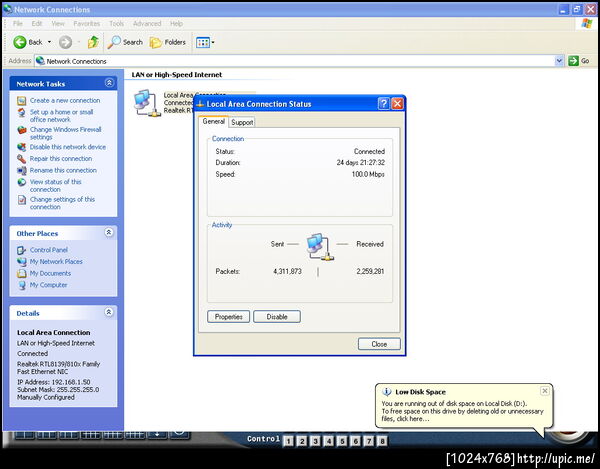The image size is (600, 469).
Task: Select the Local Area Connection network icon
Action: (147, 103)
